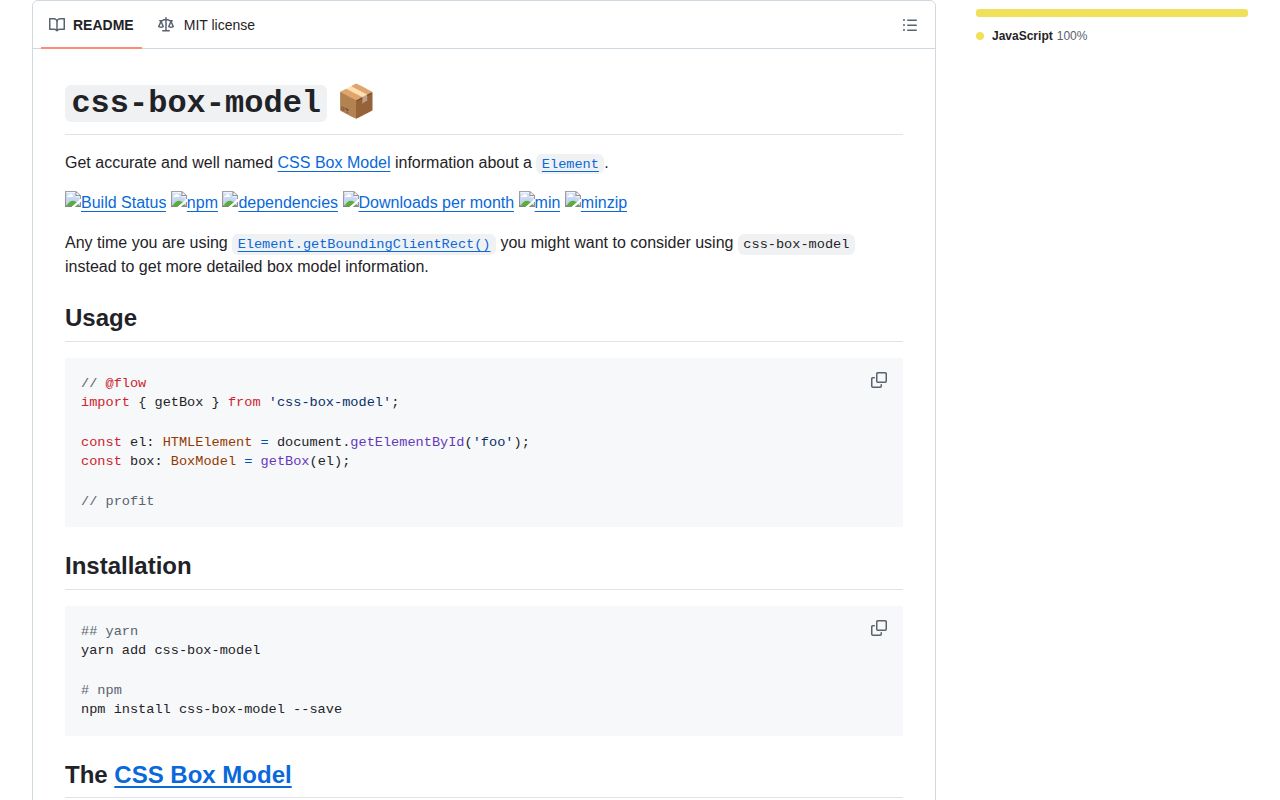Click the '# npm' comment line
This screenshot has height=800, width=1280.
[x=102, y=690]
